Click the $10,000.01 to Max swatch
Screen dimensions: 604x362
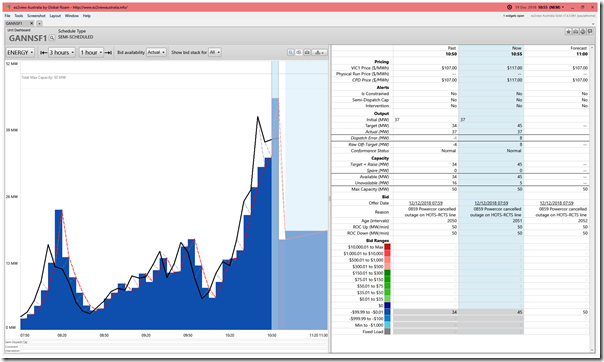tap(388, 247)
